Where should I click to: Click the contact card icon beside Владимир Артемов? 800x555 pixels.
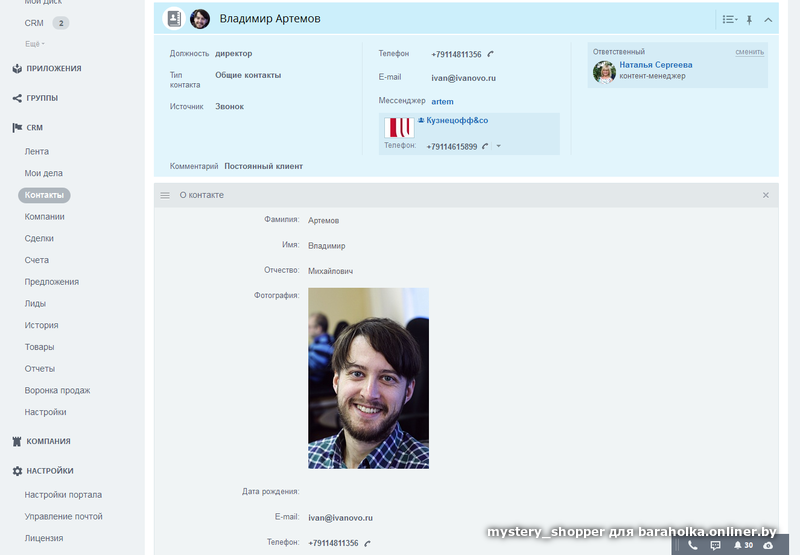coord(174,19)
